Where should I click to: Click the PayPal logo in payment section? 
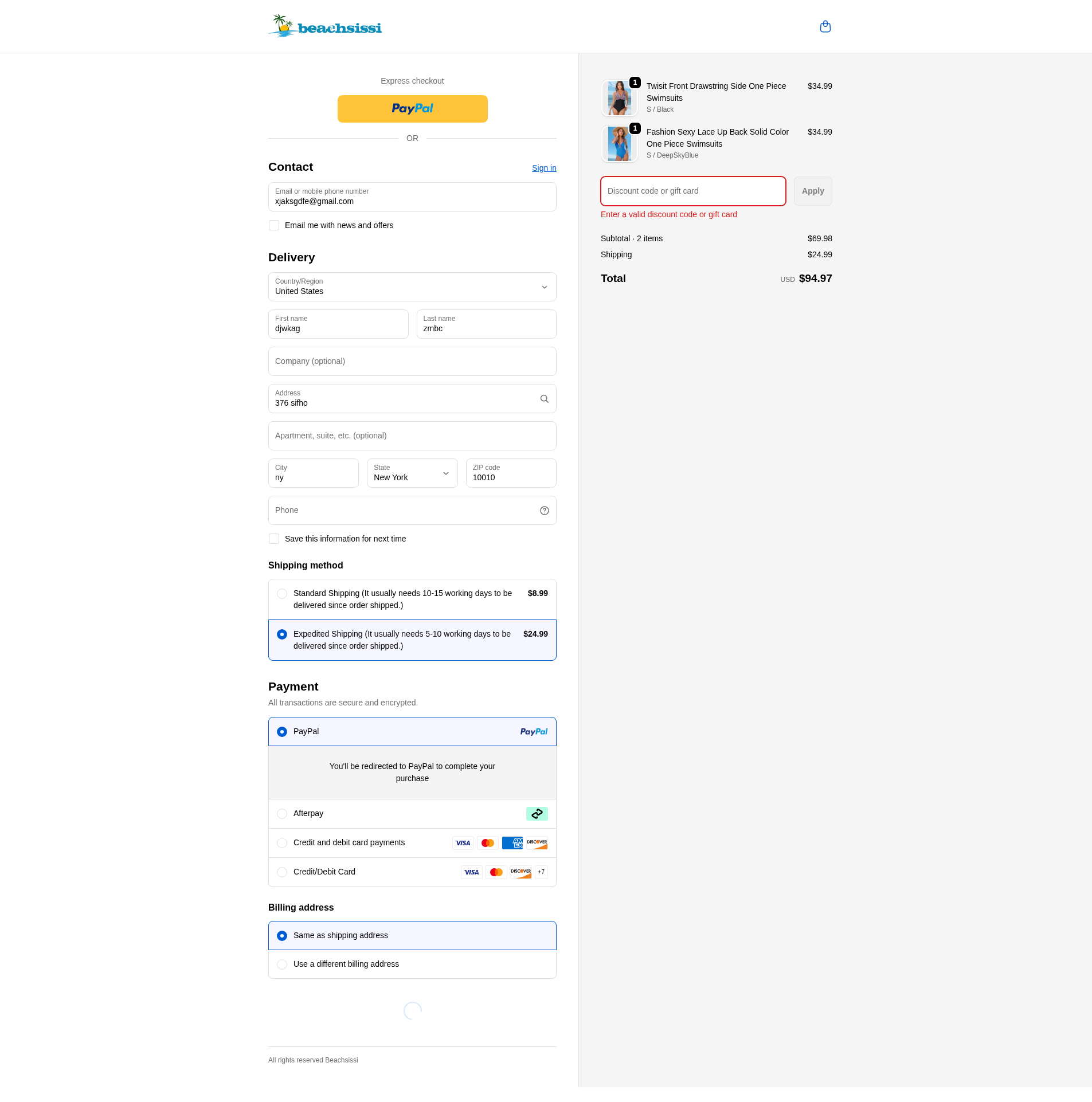[533, 731]
